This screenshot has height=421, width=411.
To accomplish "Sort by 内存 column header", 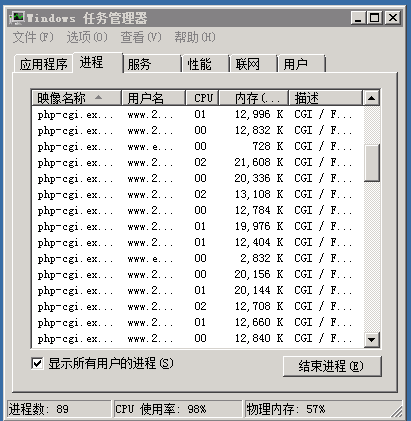I will point(254,98).
